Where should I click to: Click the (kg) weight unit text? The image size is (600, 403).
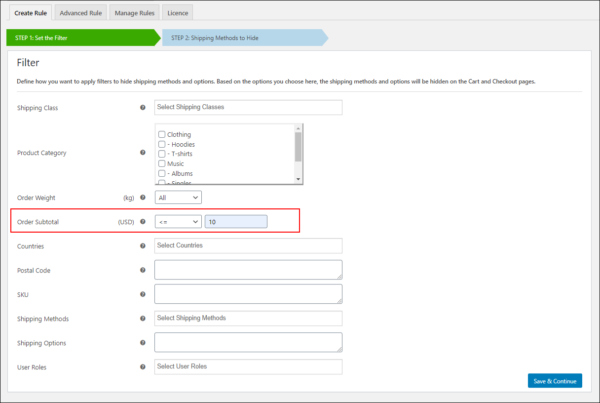coord(129,198)
